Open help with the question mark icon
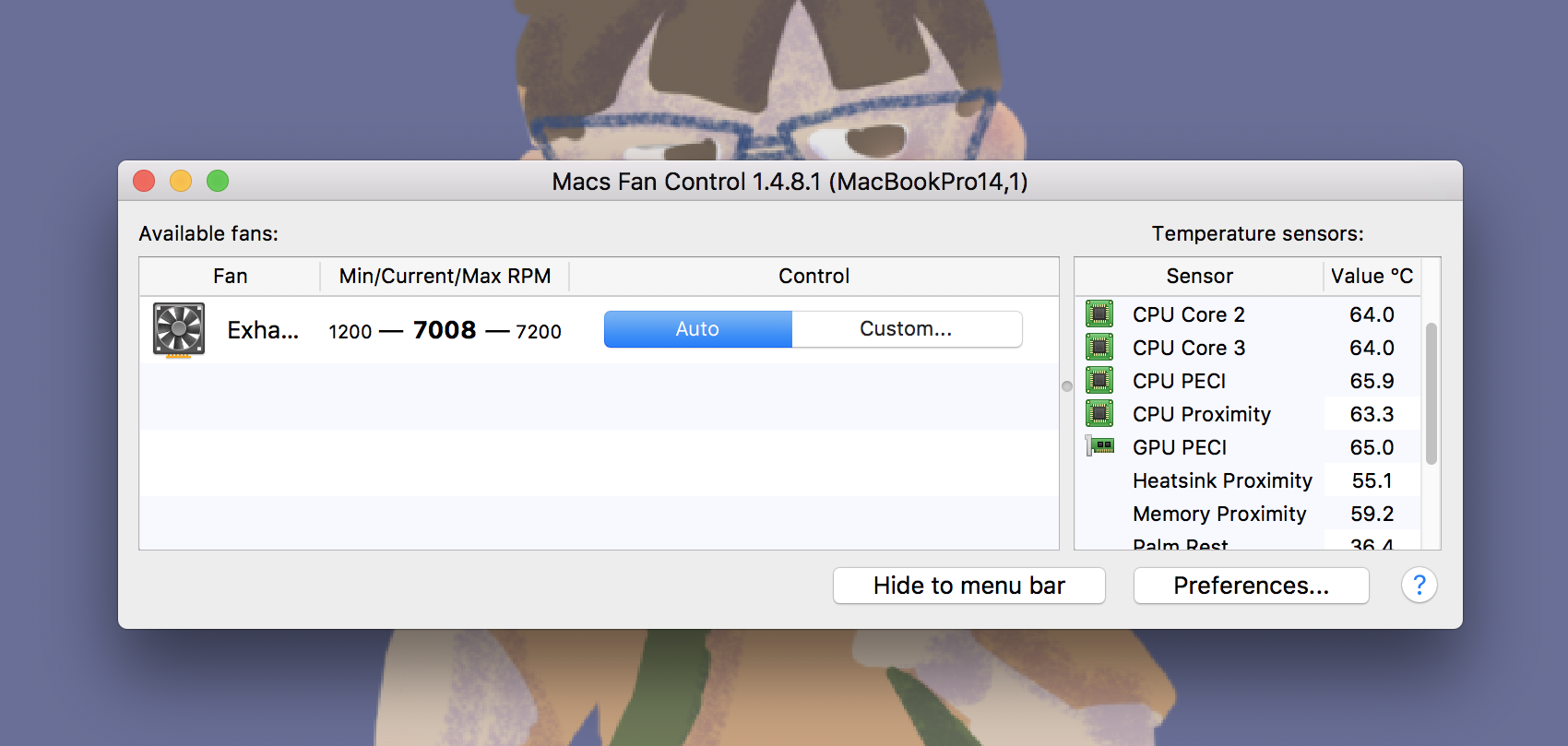Screen dimensions: 1568x746 (x=1420, y=585)
